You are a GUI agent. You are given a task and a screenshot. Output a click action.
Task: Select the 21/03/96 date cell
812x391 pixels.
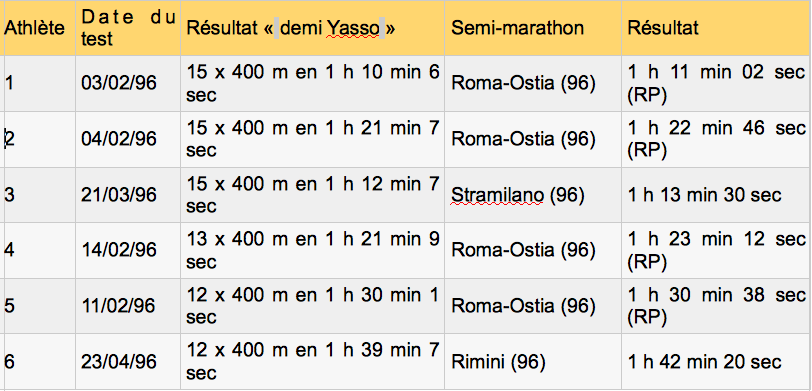click(128, 195)
